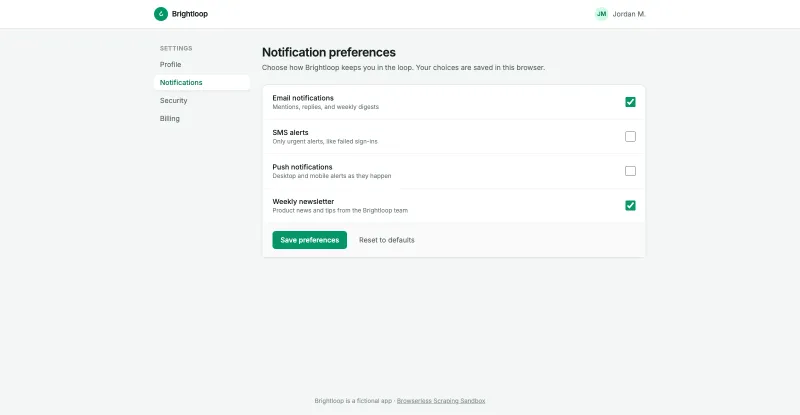The height and width of the screenshot is (415, 800).
Task: Click the SETTINGS sidebar heading
Action: (x=176, y=48)
